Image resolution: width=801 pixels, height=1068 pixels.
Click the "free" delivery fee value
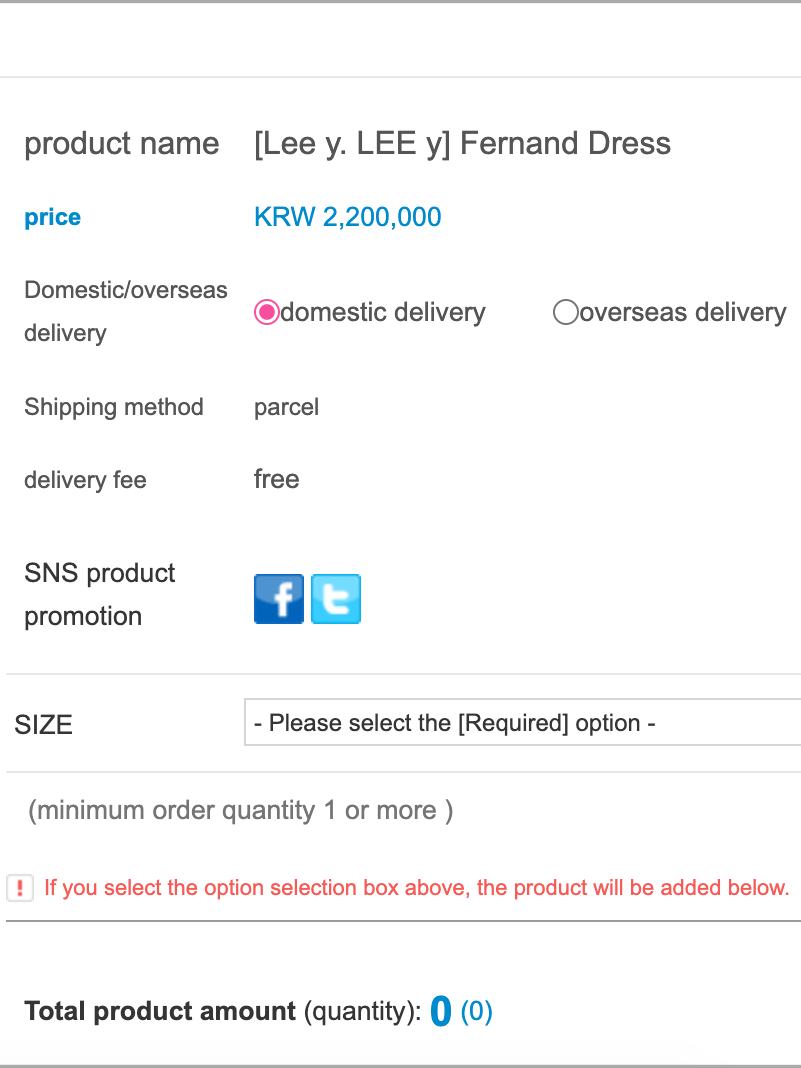(x=276, y=479)
